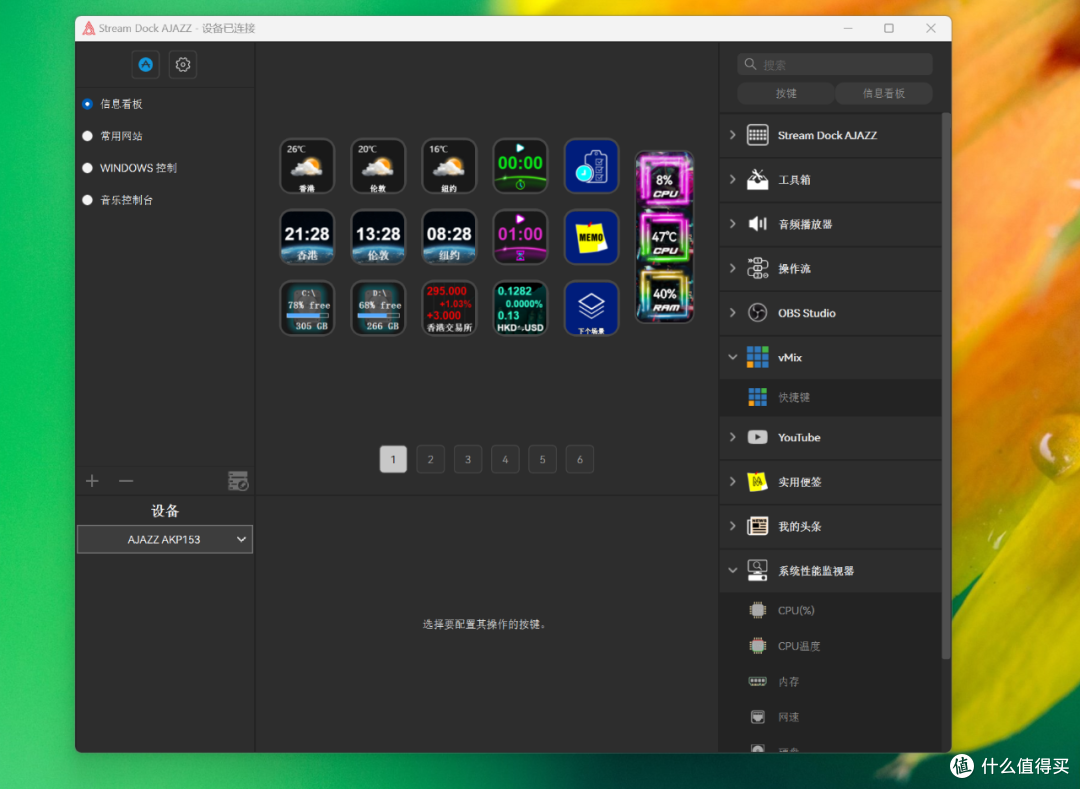Select the WINDOWS 控制 profile radio button
This screenshot has height=789, width=1080.
[x=87, y=168]
